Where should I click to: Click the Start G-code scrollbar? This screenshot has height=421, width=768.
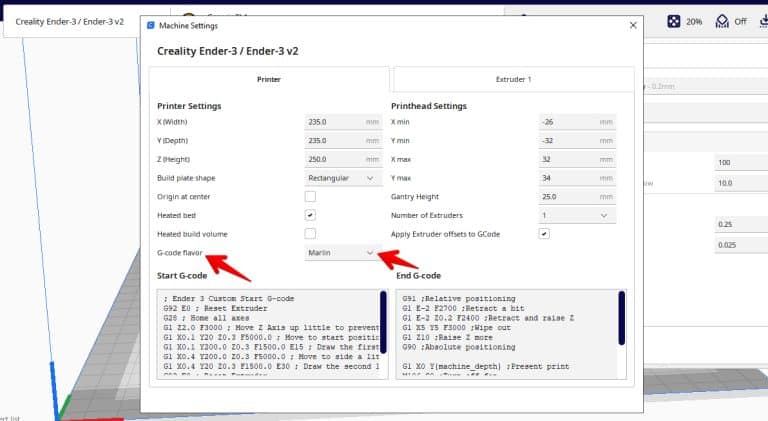click(x=384, y=322)
